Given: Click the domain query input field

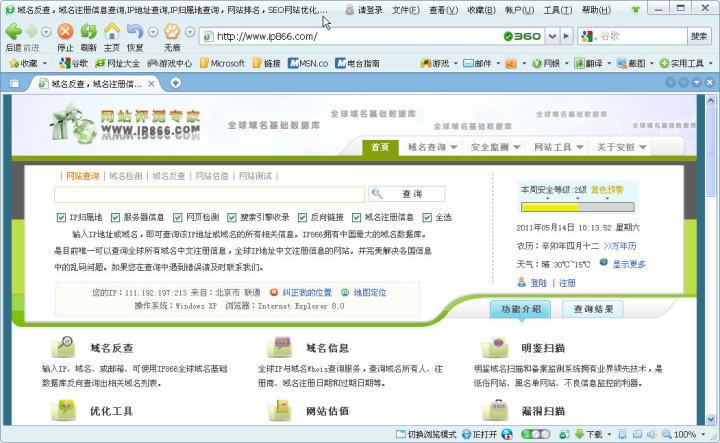Looking at the screenshot, I should (x=209, y=194).
